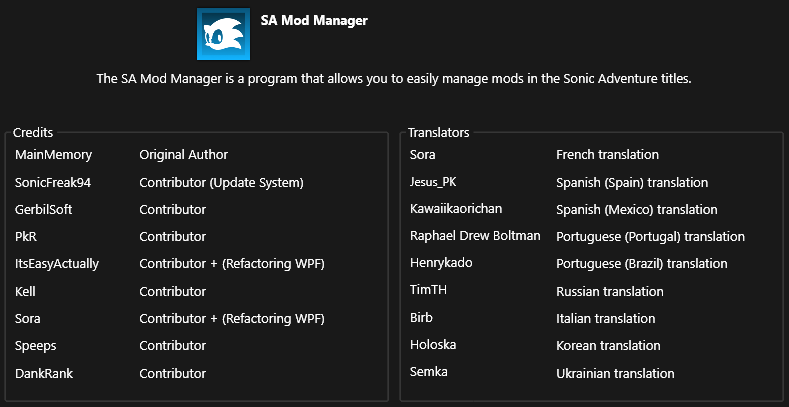Viewport: 789px width, 407px height.
Task: Select DankRank in the Credits list
Action: pyautogui.click(x=44, y=373)
